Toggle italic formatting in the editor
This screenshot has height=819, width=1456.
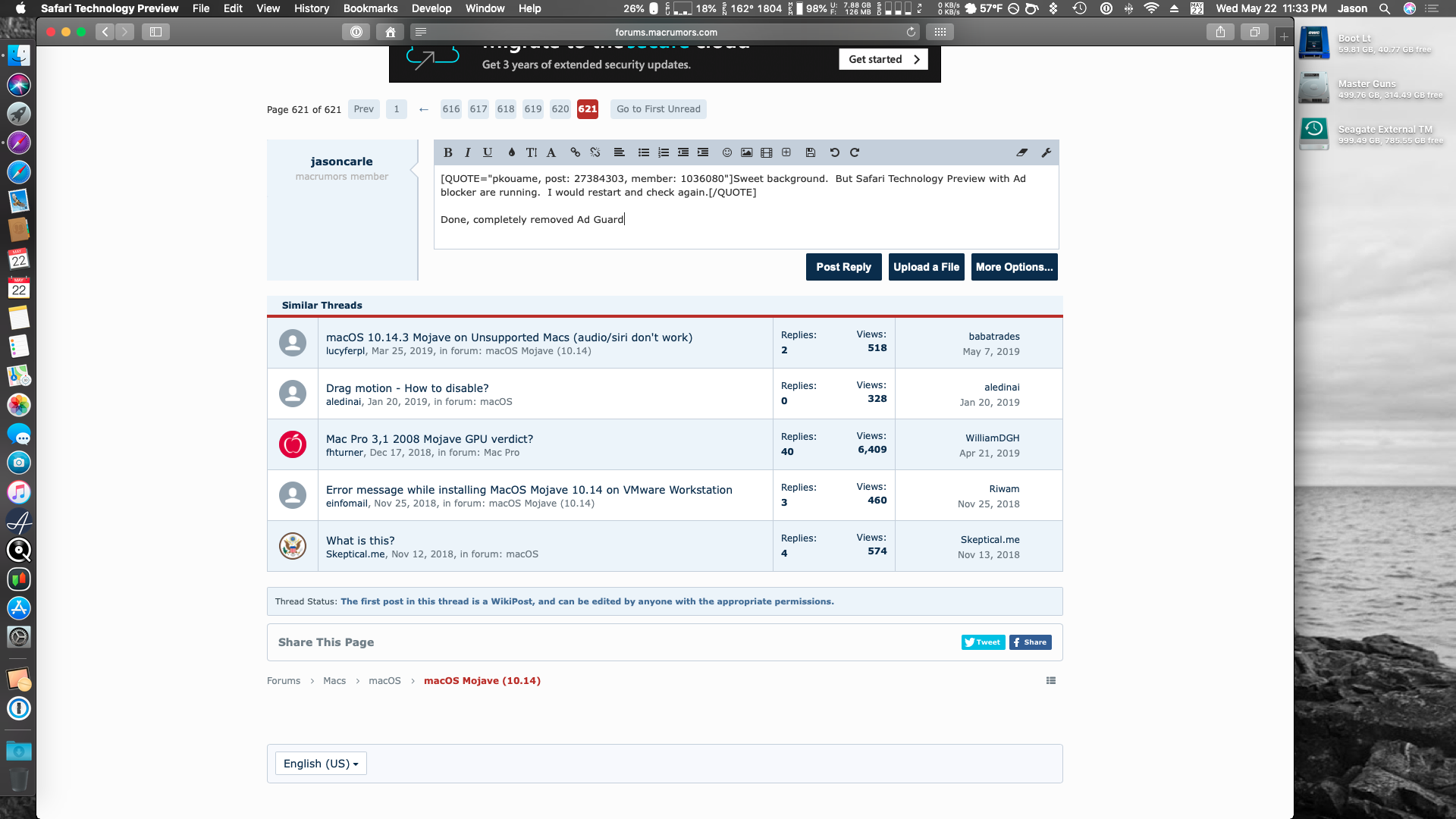468,152
